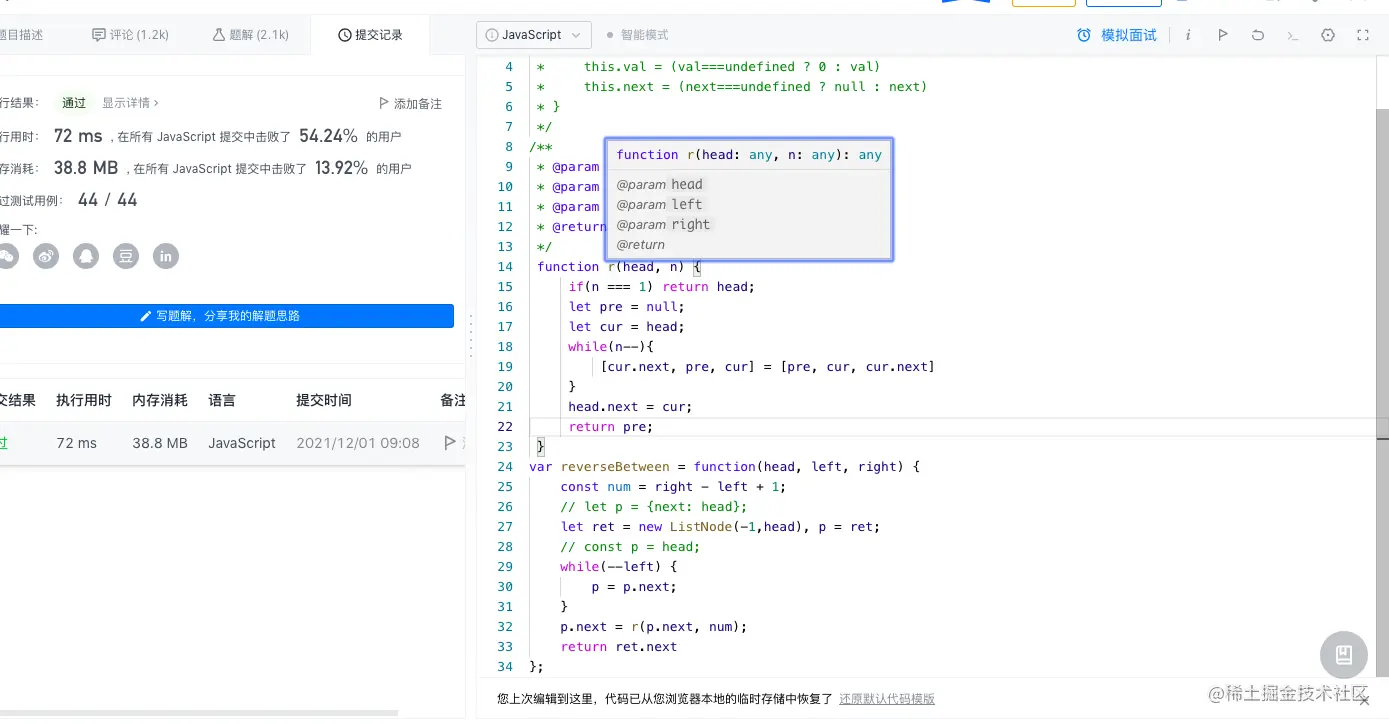This screenshot has width=1389, height=724.
Task: Click the 内存消耗 column header
Action: pos(160,400)
